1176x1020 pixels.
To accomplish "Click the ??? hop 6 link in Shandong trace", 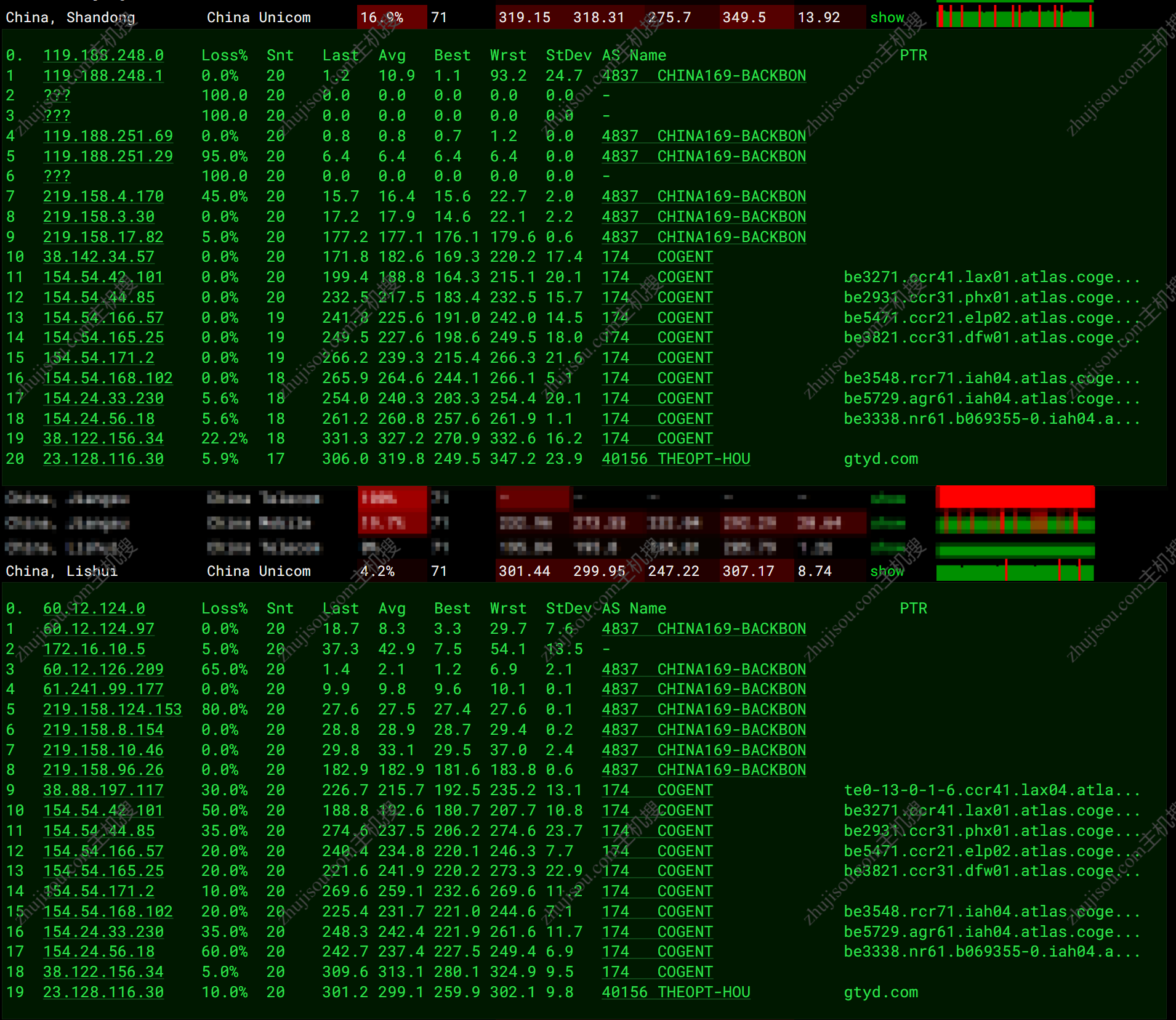I will click(x=57, y=176).
